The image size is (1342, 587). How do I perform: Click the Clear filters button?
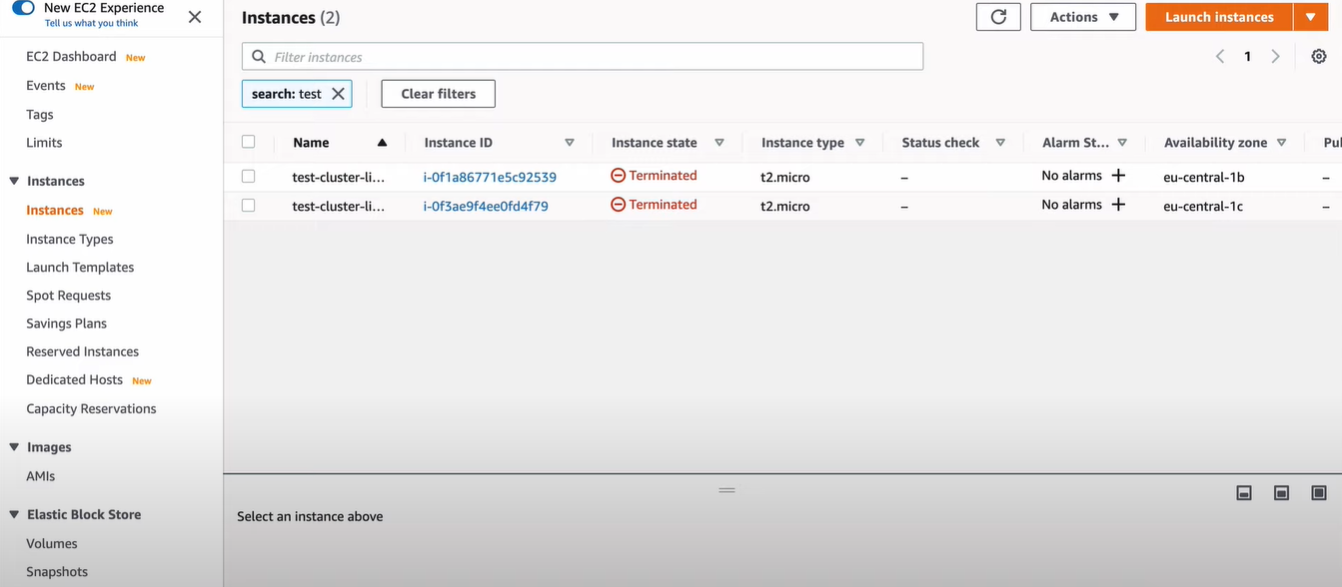pos(438,94)
